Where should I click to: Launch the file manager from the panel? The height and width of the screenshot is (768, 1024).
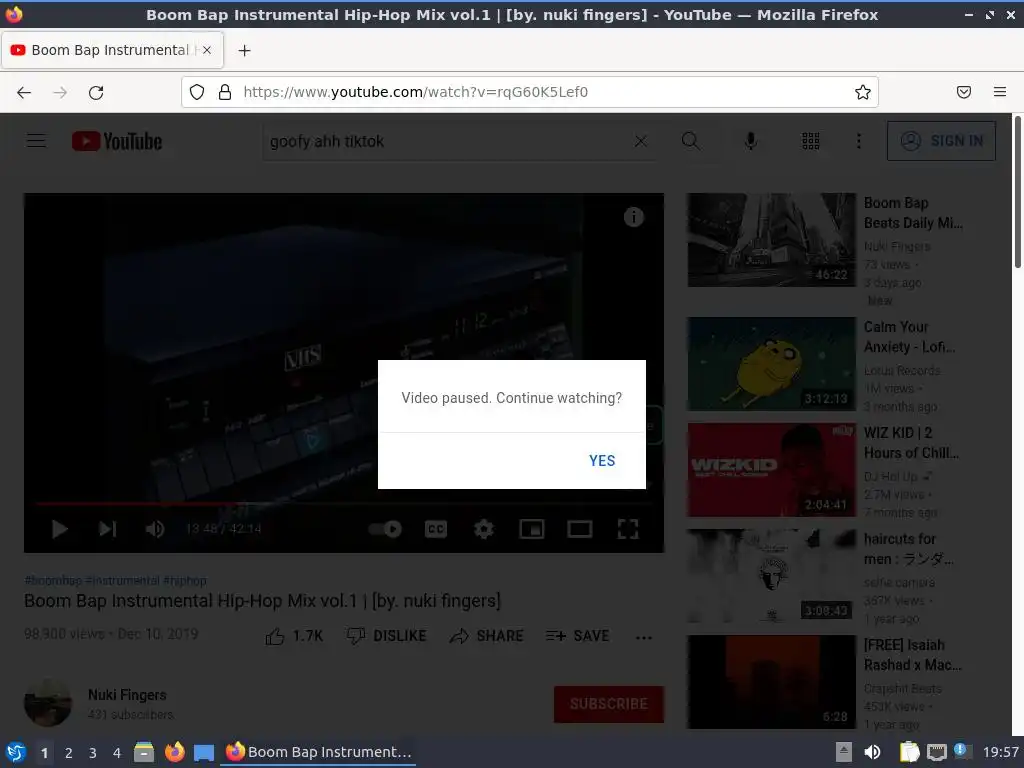(144, 752)
